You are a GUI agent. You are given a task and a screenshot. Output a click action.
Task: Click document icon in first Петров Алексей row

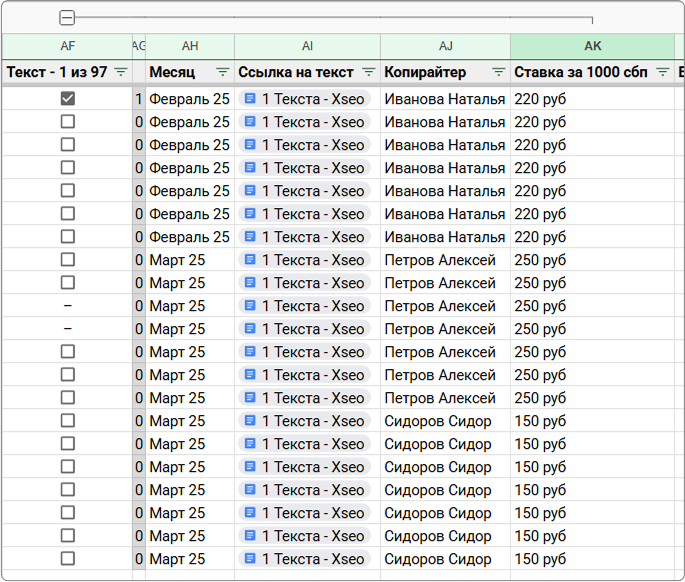pos(250,259)
